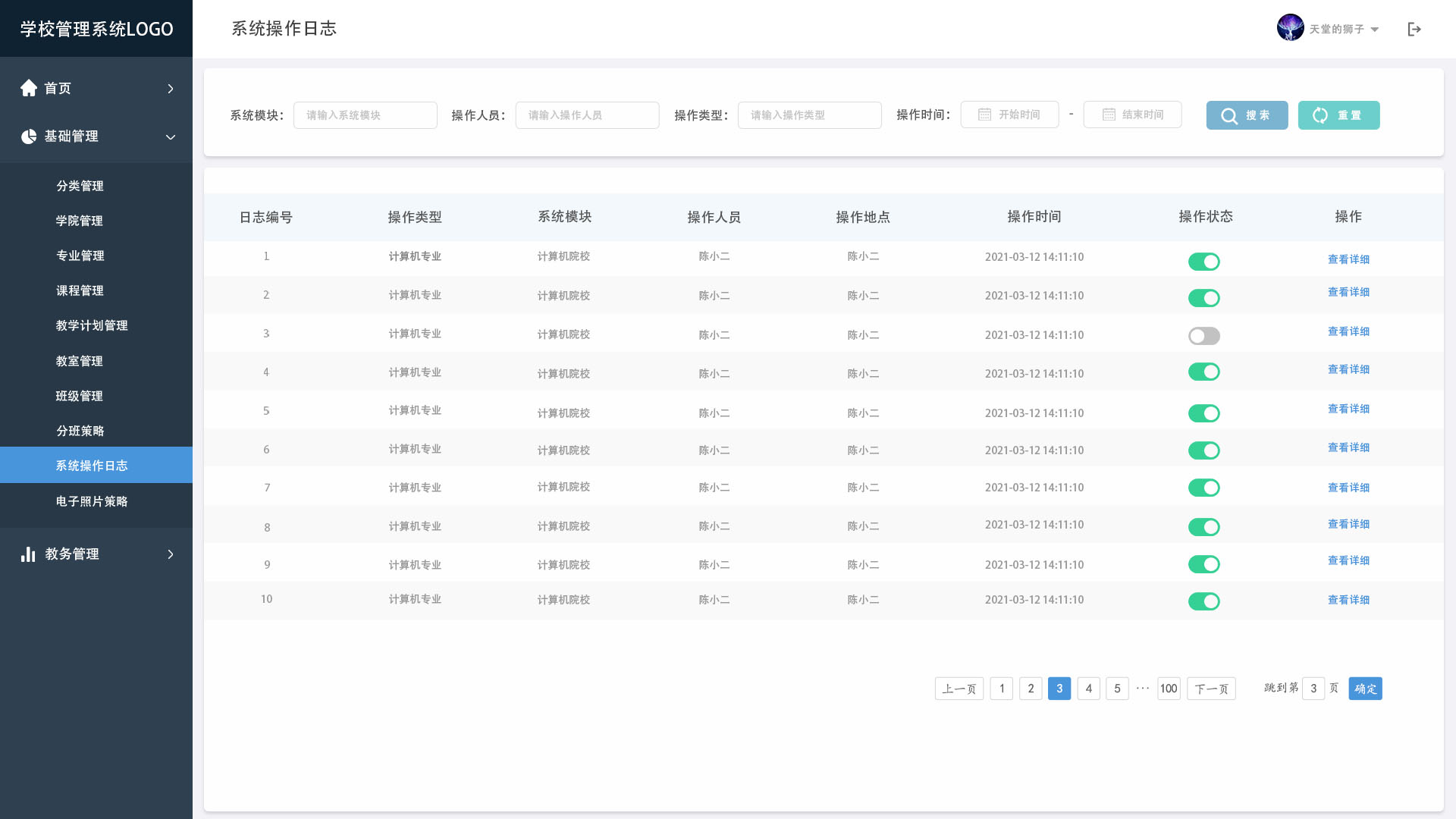Focus the 操作类型 input field
Viewport: 1456px width, 819px height.
tap(809, 115)
